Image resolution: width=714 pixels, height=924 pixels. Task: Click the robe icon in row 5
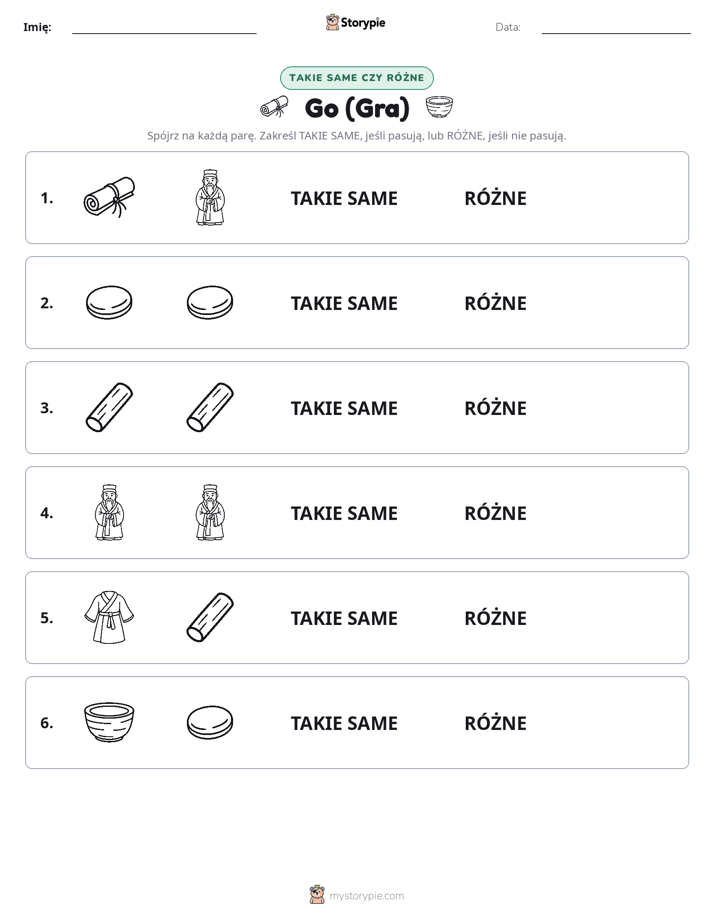(109, 618)
